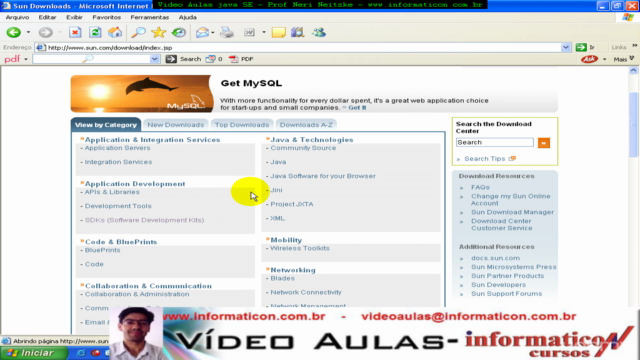Image resolution: width=640 pixels, height=360 pixels.
Task: Expand the address bar dropdown
Action: tap(565, 47)
